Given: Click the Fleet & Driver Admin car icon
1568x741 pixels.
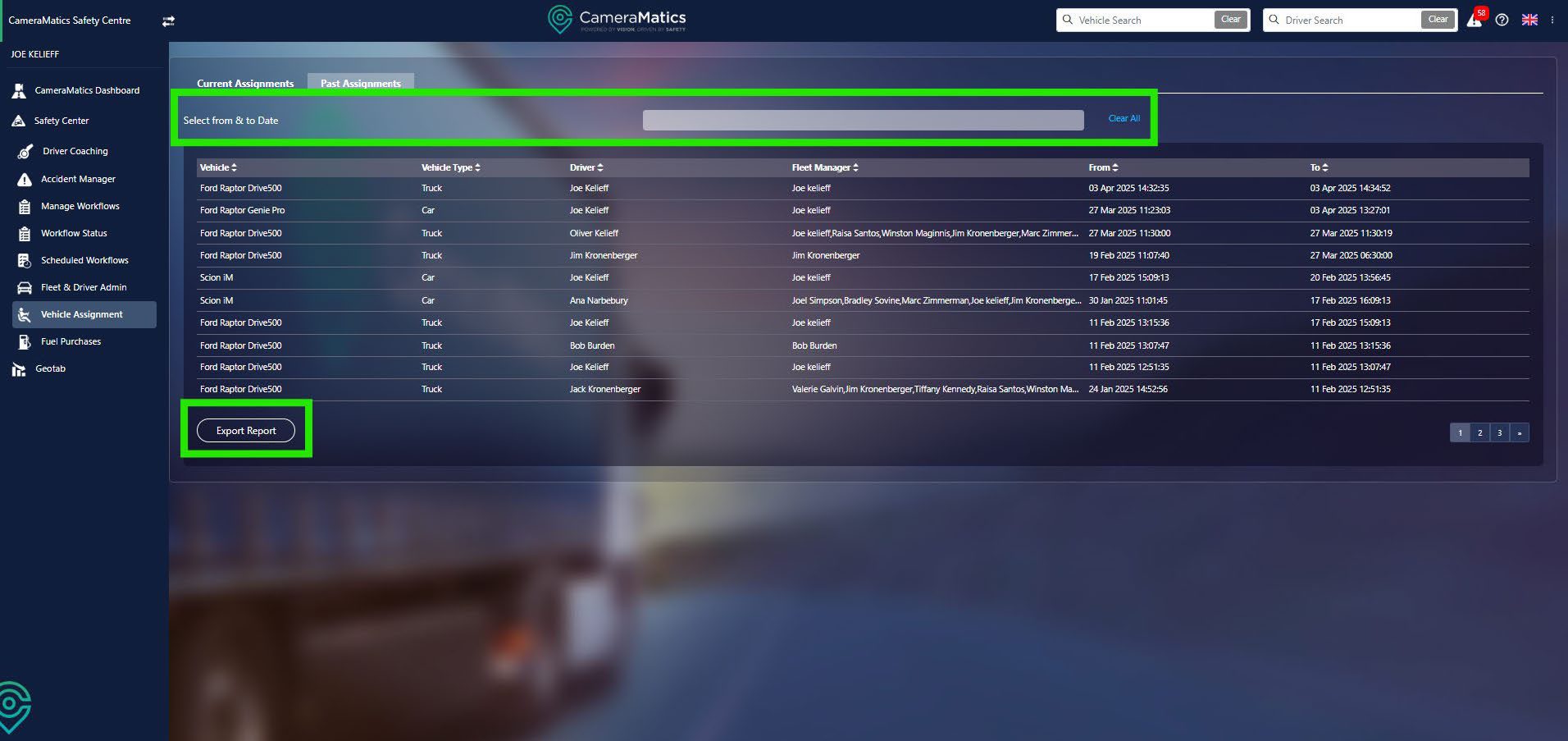Looking at the screenshot, I should (x=25, y=287).
